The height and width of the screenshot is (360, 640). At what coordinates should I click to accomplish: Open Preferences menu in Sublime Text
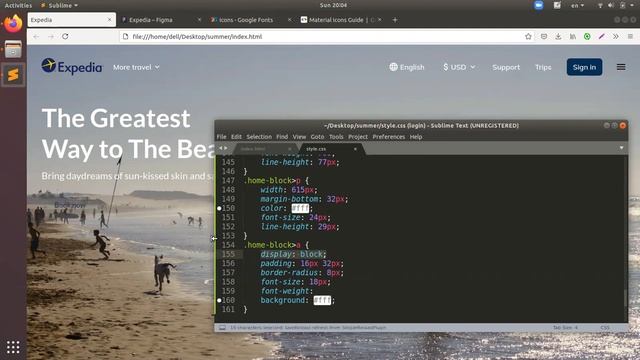[389, 137]
